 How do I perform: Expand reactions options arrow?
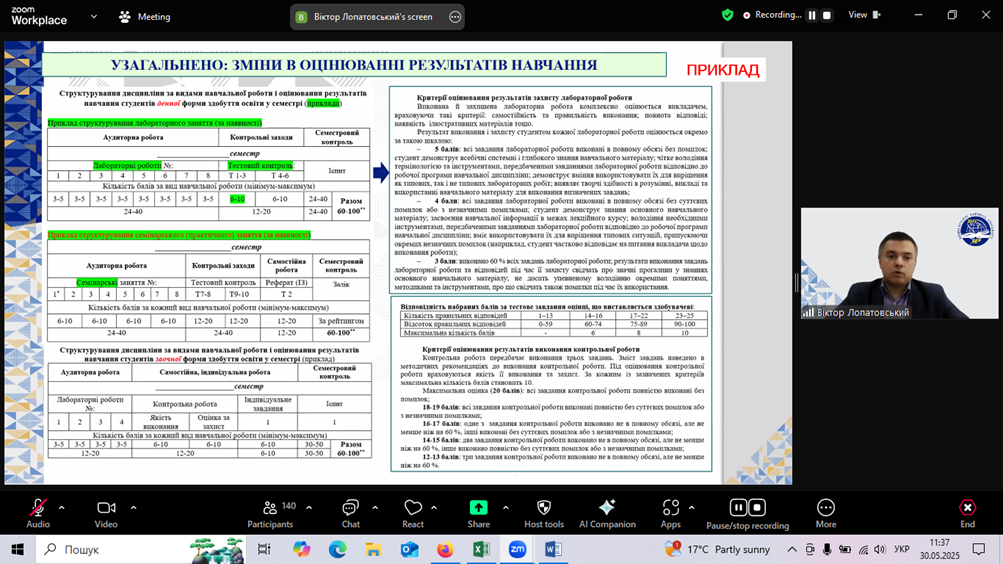point(434,508)
